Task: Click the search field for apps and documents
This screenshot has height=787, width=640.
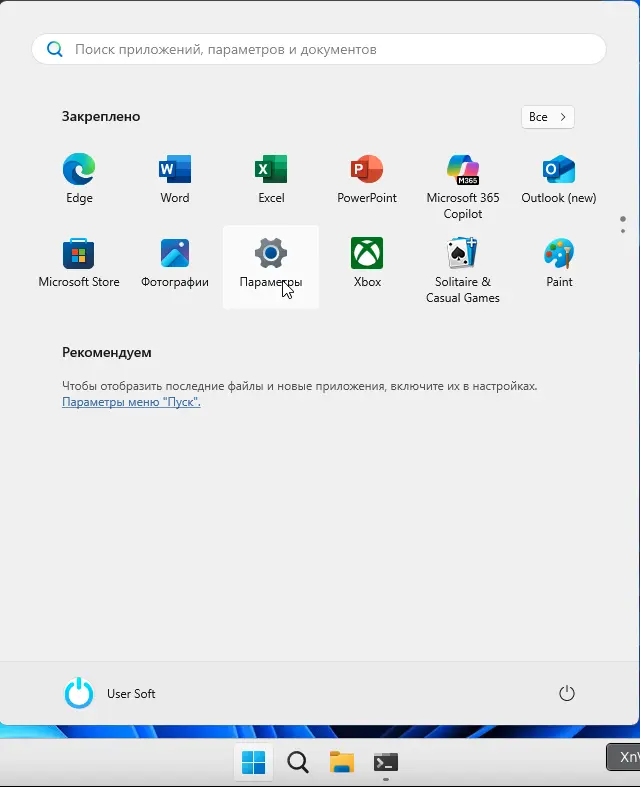Action: [x=319, y=49]
